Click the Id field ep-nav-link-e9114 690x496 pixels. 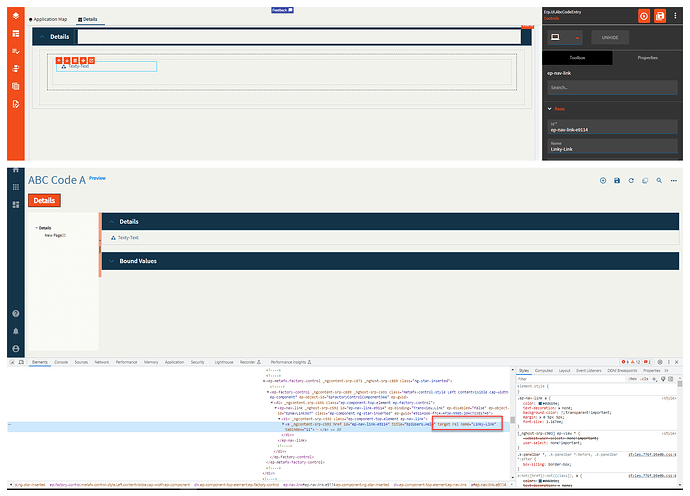pos(612,127)
